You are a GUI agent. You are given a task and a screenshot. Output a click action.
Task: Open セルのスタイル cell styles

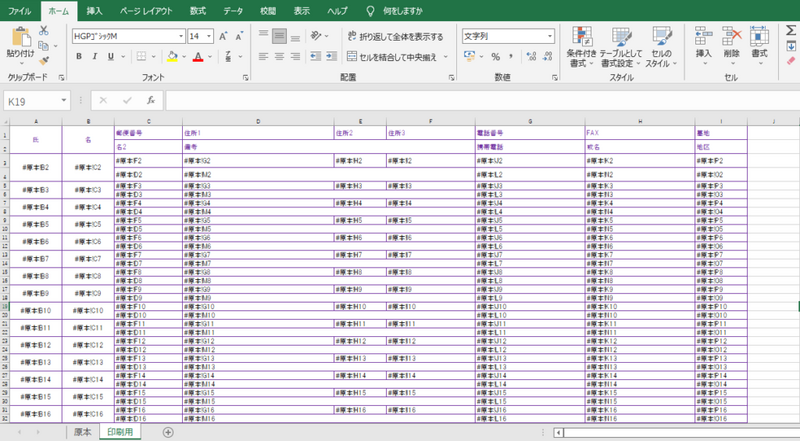[x=661, y=47]
